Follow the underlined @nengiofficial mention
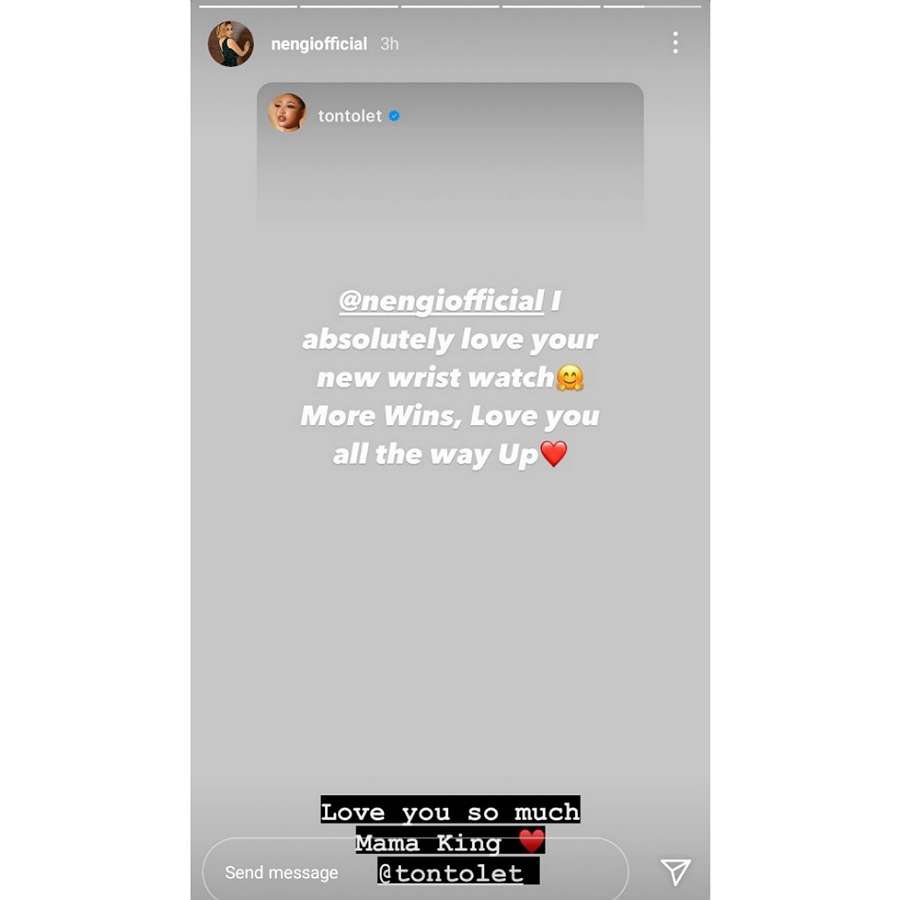Screen dimensions: 900x900 click(441, 301)
